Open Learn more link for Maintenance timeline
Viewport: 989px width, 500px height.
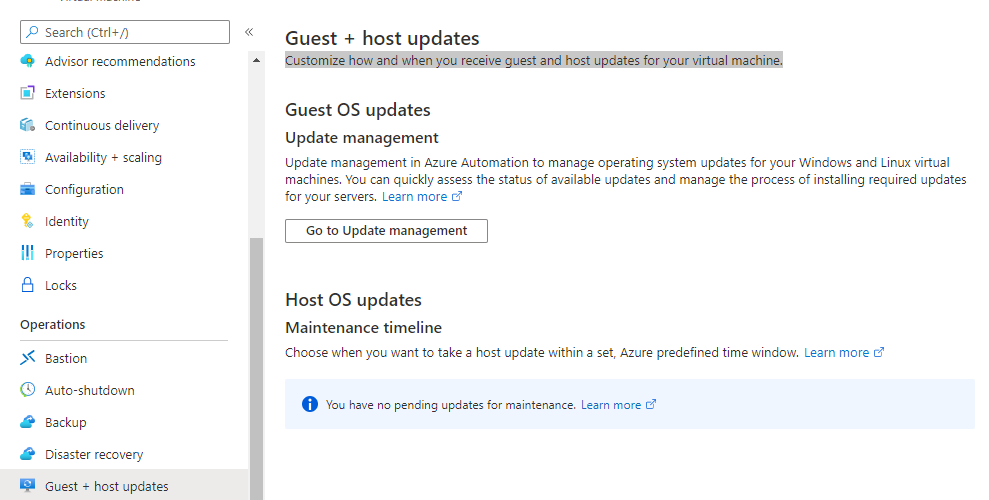836,352
